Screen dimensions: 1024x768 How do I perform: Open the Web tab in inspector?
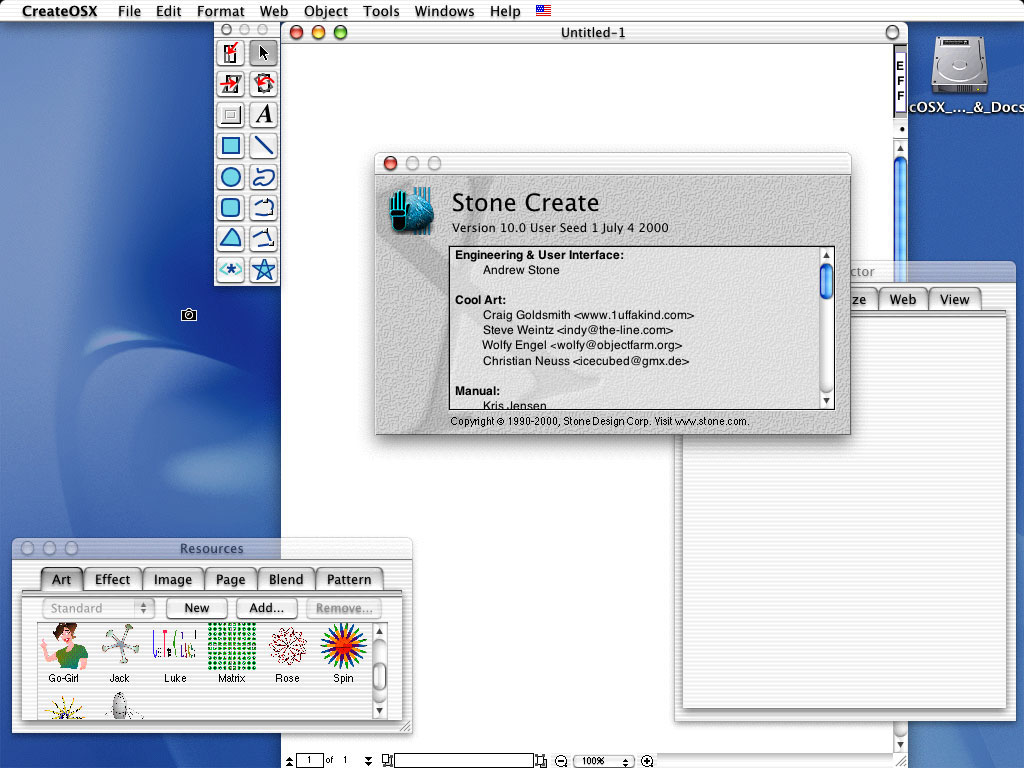pos(903,299)
